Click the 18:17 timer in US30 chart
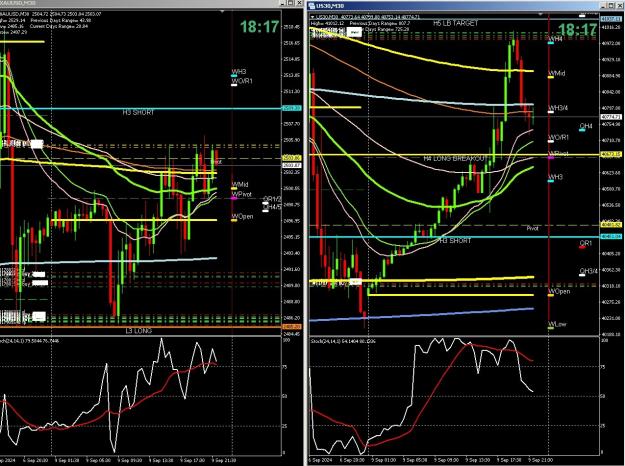The image size is (625, 466). point(578,29)
